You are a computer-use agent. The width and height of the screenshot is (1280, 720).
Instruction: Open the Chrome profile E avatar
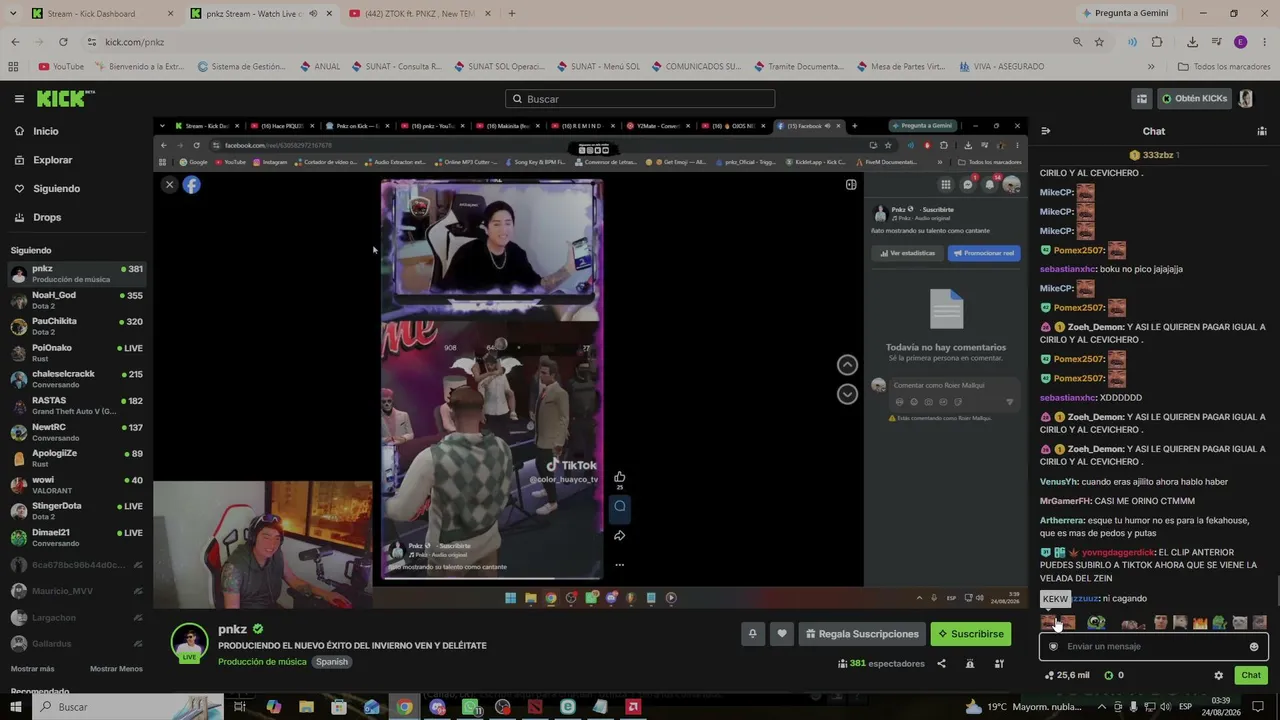(1240, 42)
